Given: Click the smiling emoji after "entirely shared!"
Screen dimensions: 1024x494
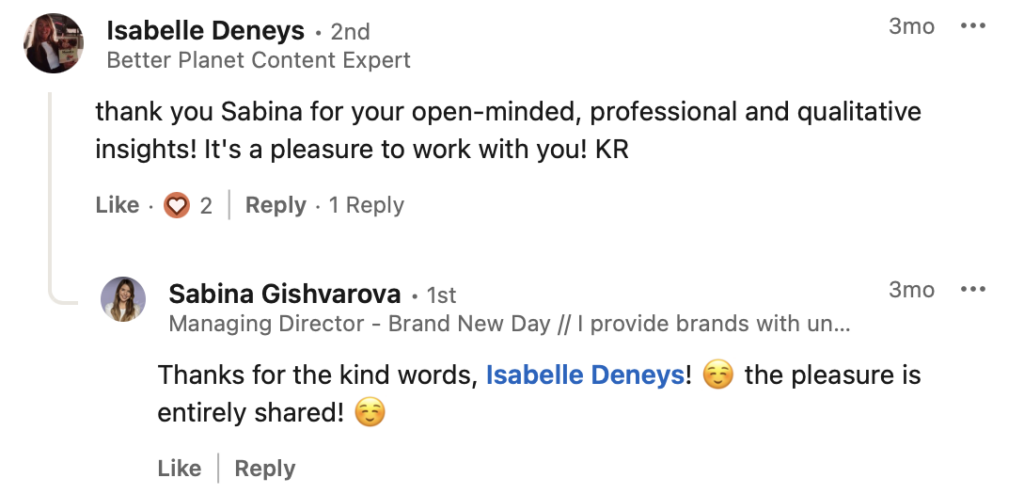Looking at the screenshot, I should (370, 413).
